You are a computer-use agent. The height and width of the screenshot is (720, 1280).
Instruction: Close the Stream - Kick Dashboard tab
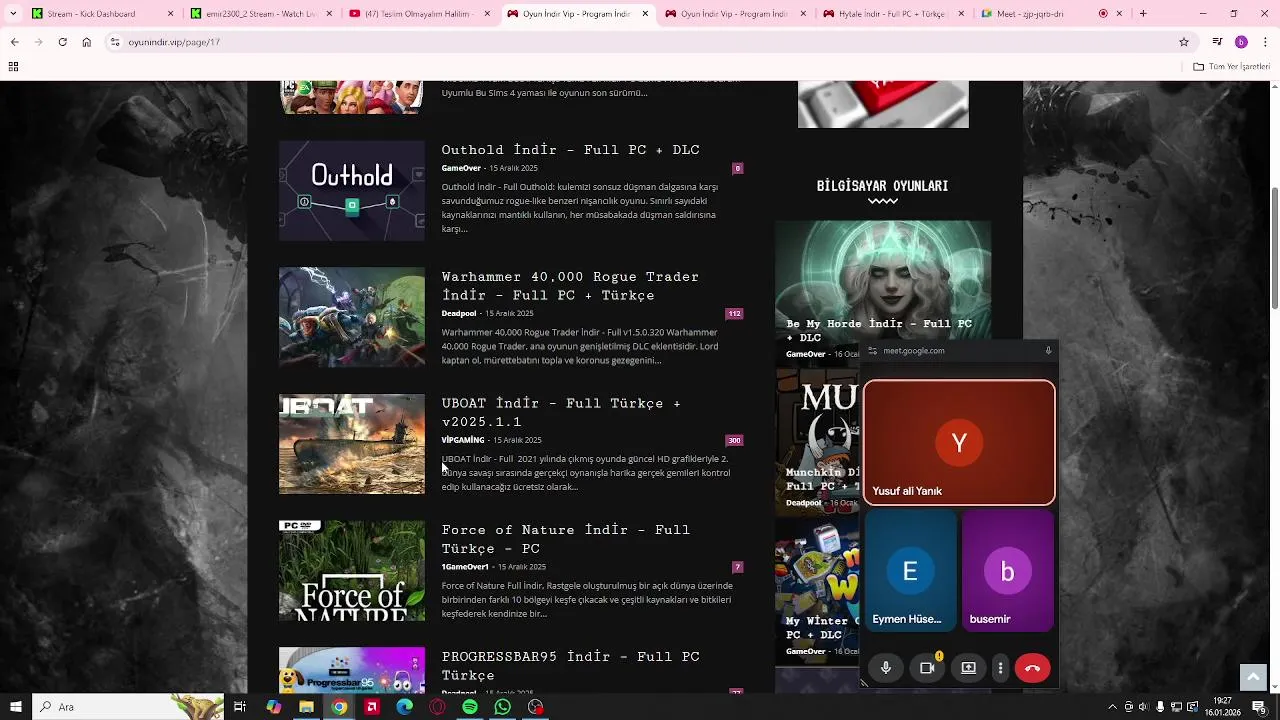(x=171, y=14)
